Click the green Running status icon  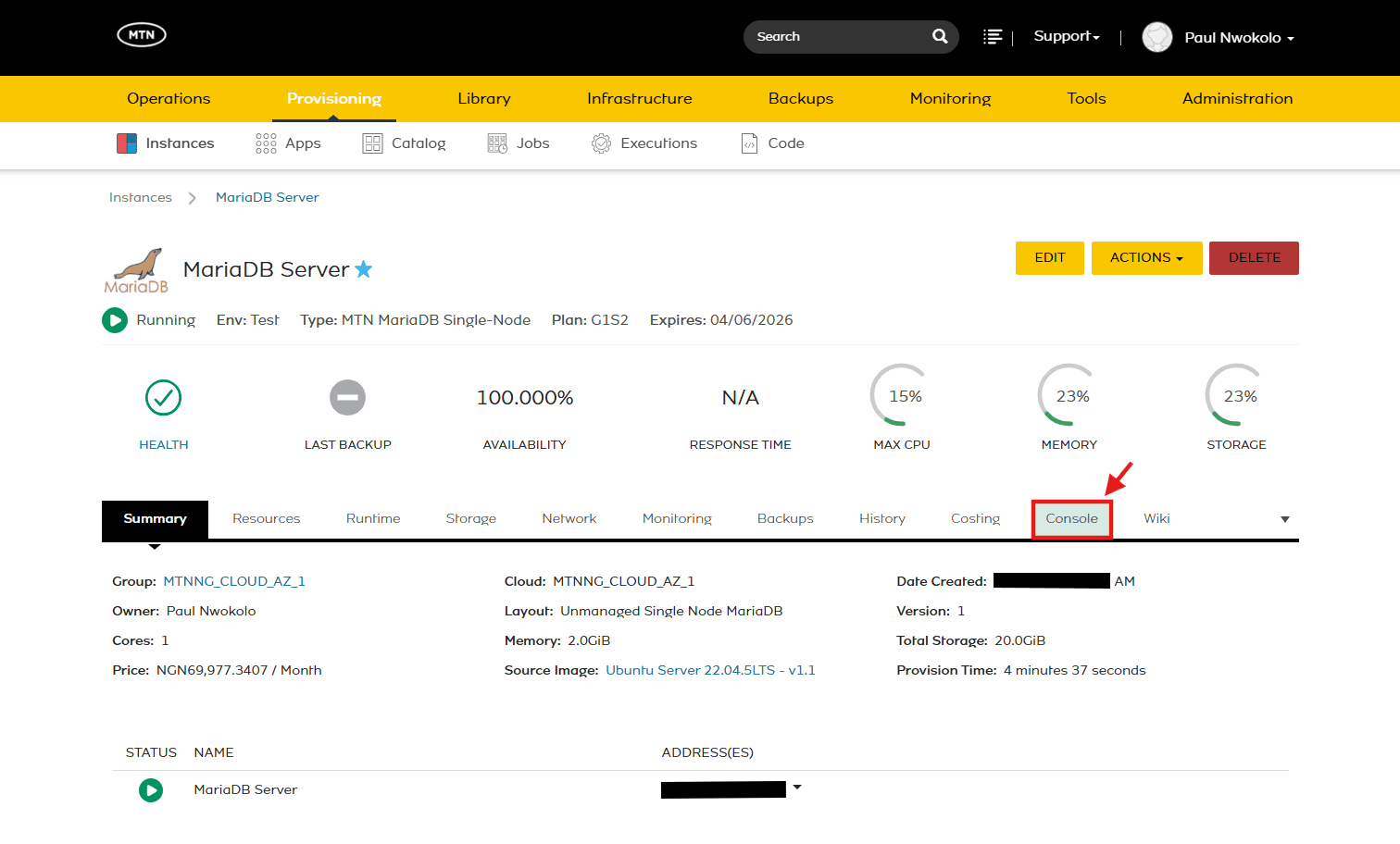[x=115, y=320]
